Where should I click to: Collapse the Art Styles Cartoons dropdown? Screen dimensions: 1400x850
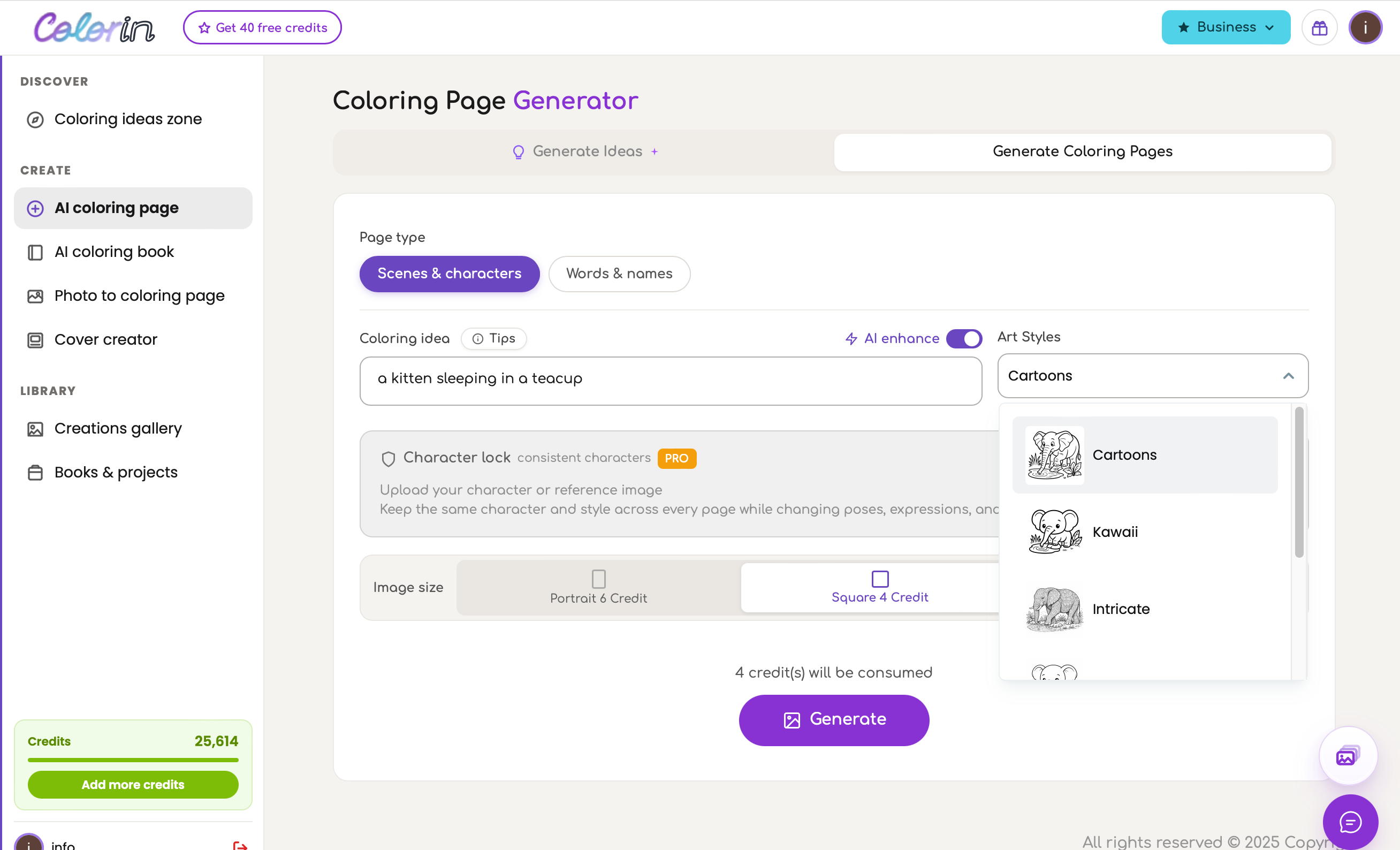pyautogui.click(x=1153, y=376)
